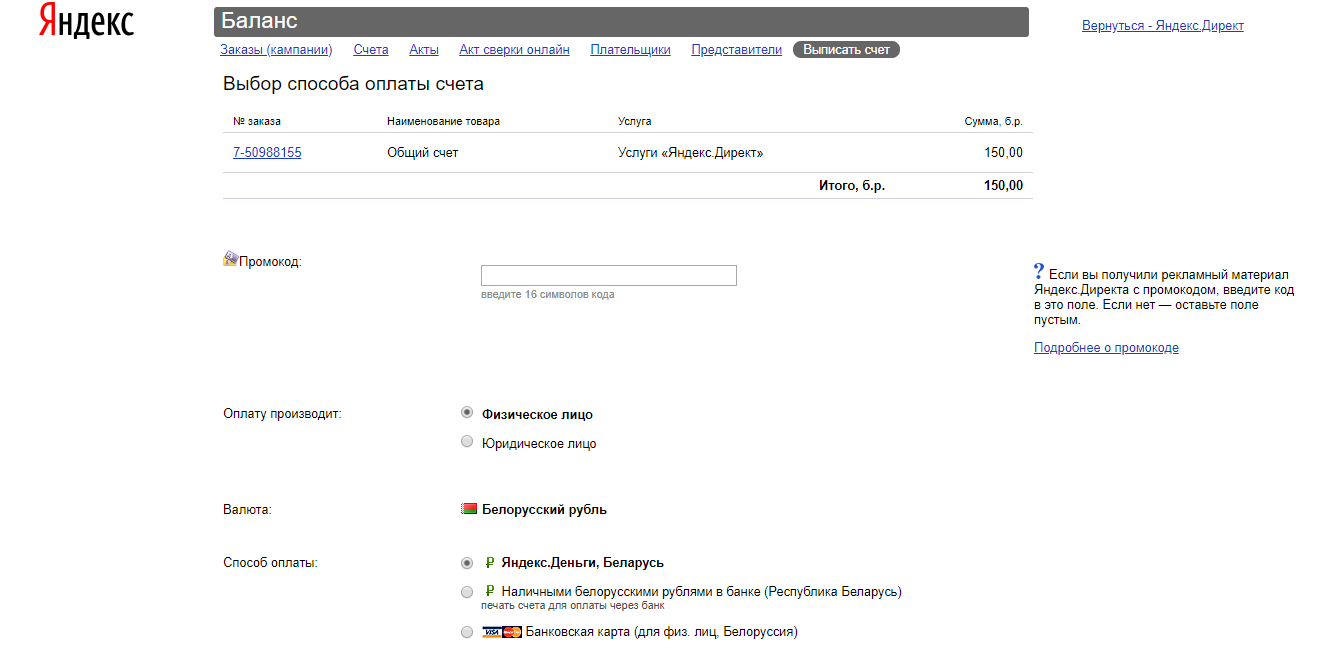Screen dimensions: 1322x648
Task: Click the Visa MasterCard icon
Action: (502, 632)
